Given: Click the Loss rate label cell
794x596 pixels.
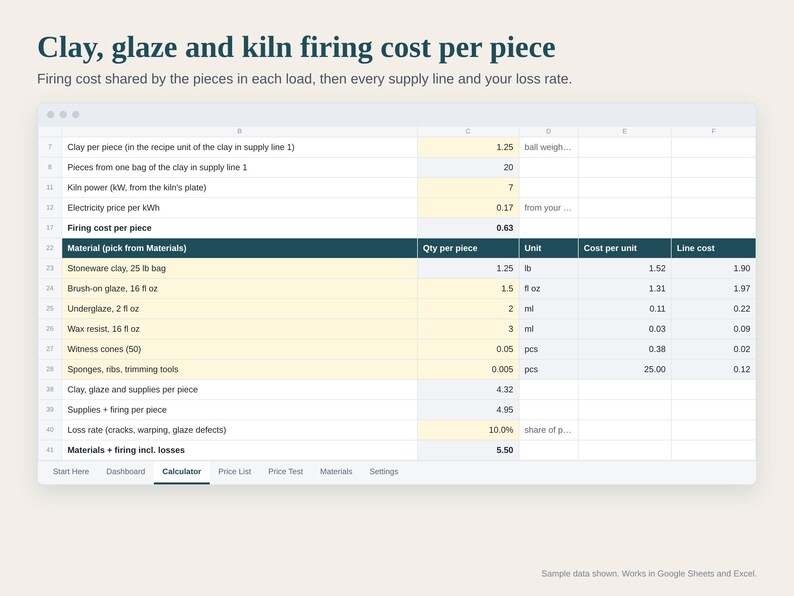Looking at the screenshot, I should pos(240,430).
